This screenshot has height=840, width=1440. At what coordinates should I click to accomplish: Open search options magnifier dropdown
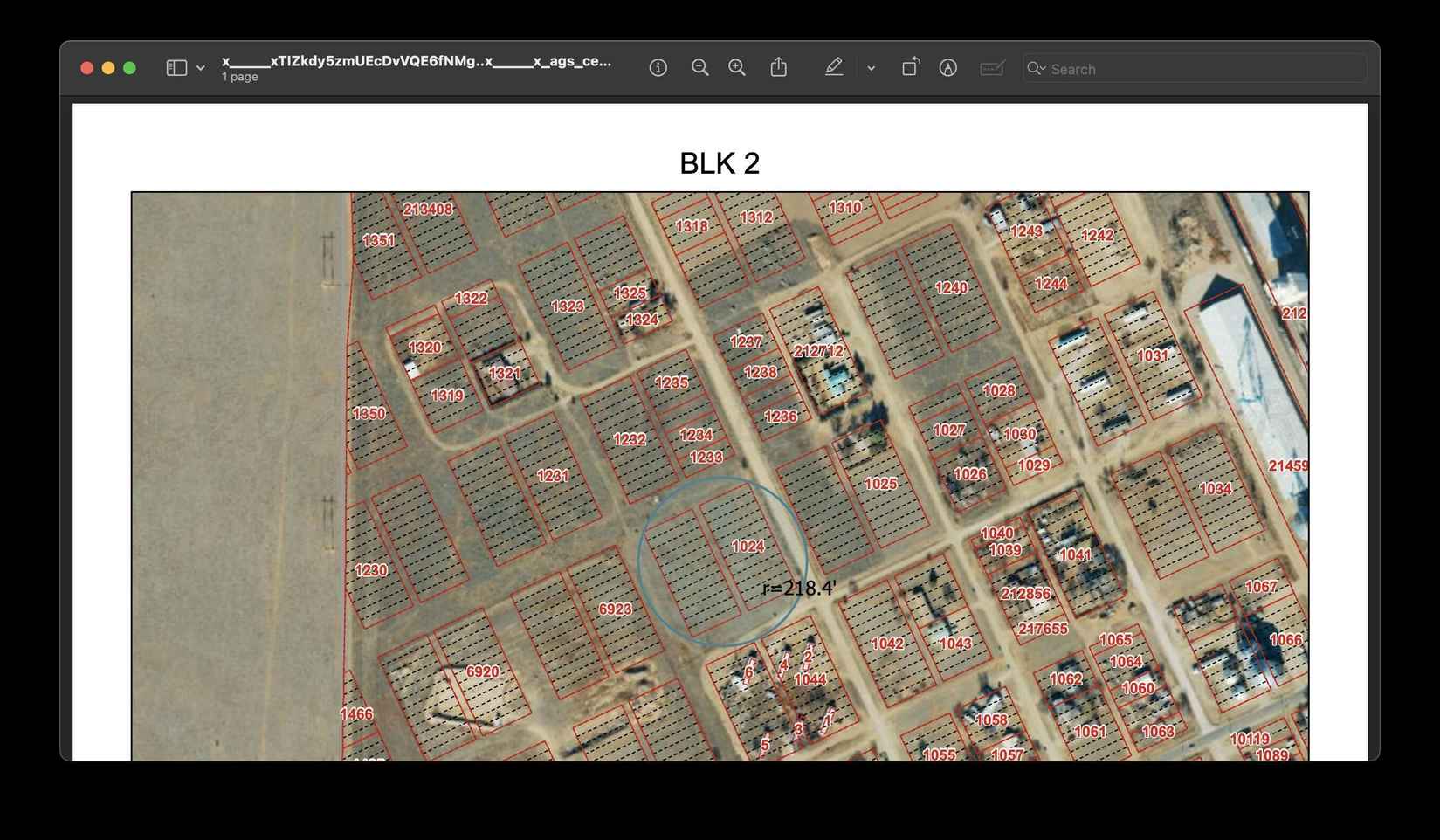coord(1037,68)
